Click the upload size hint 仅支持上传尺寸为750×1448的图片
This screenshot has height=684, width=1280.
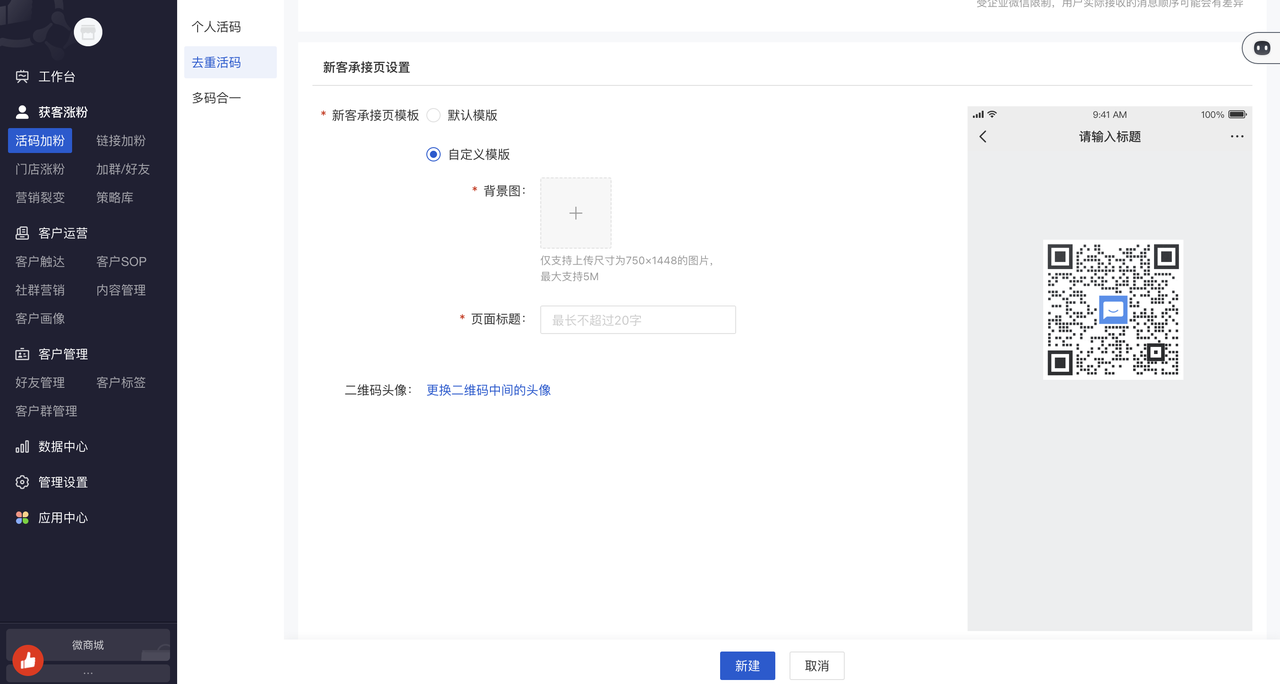point(627,260)
